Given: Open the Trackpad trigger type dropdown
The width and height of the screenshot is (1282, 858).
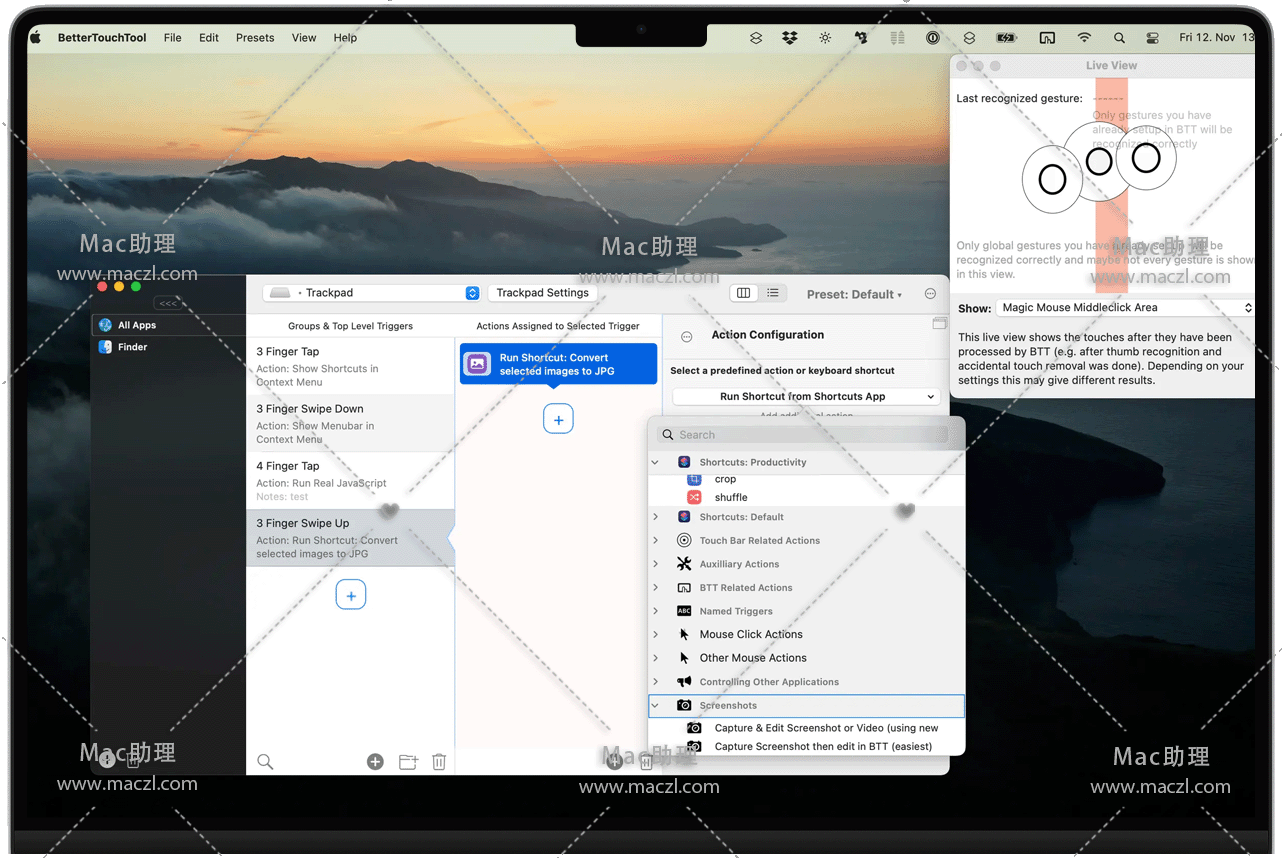Looking at the screenshot, I should point(373,293).
